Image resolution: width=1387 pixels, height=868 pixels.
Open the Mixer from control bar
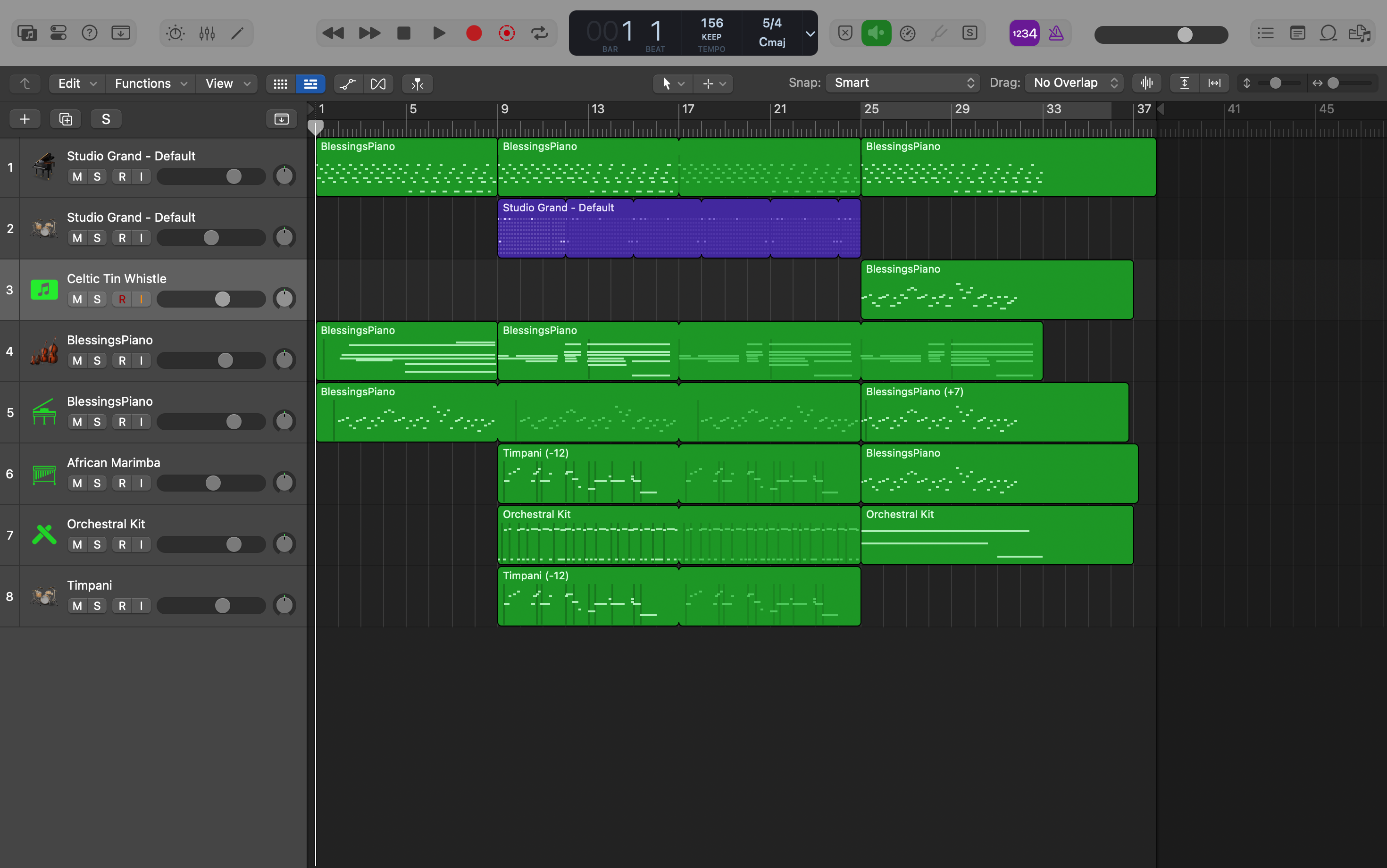[x=207, y=33]
